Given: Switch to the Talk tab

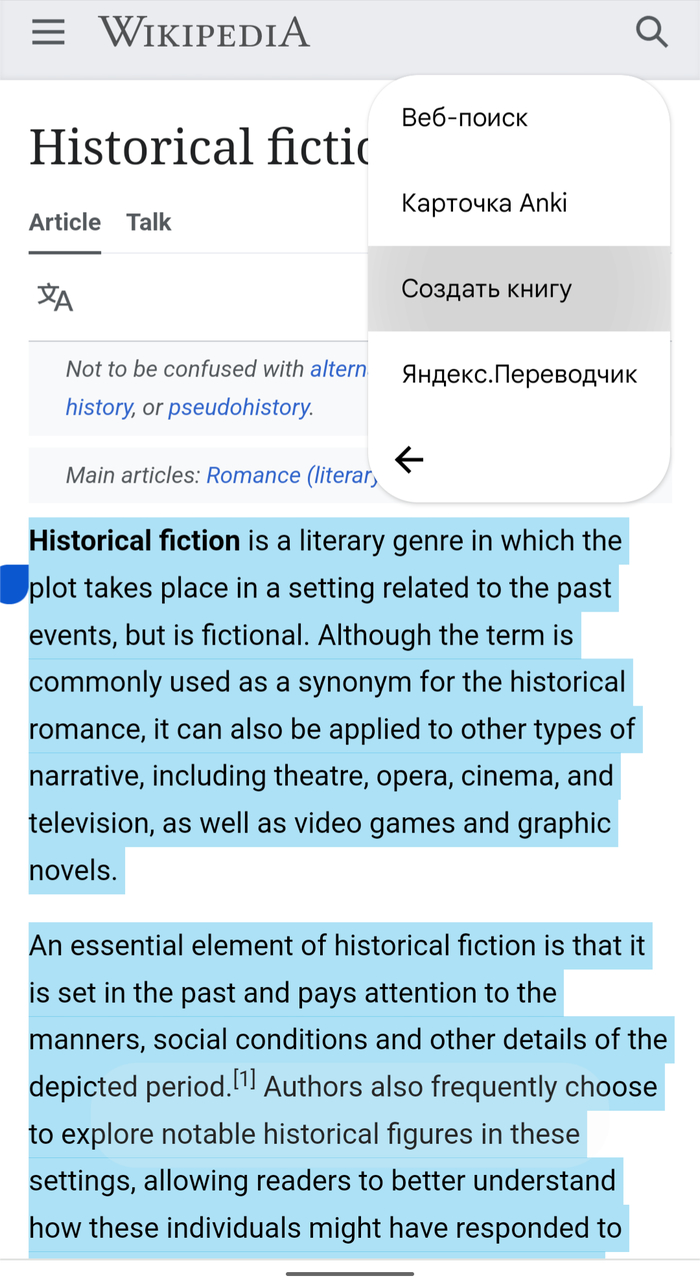Looking at the screenshot, I should click(149, 222).
